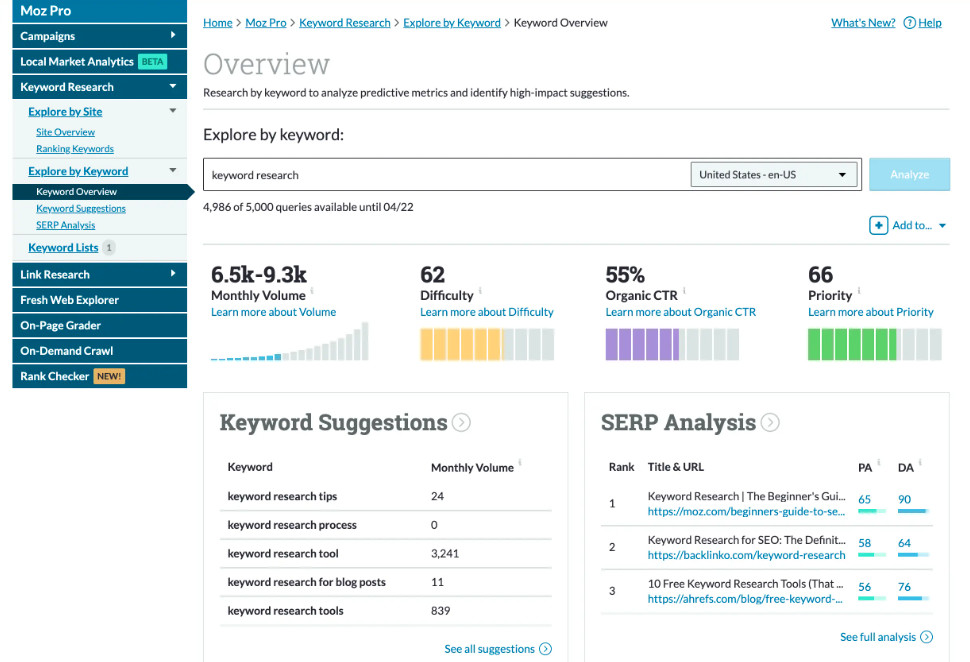Open the Add to dropdown arrow
Viewport: 970px width, 662px height.
(942, 226)
